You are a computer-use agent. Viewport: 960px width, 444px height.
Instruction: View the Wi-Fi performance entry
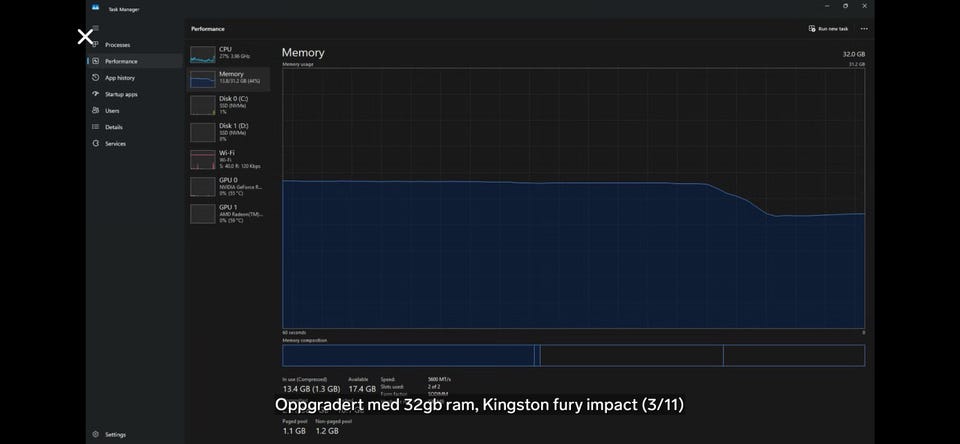pos(228,159)
